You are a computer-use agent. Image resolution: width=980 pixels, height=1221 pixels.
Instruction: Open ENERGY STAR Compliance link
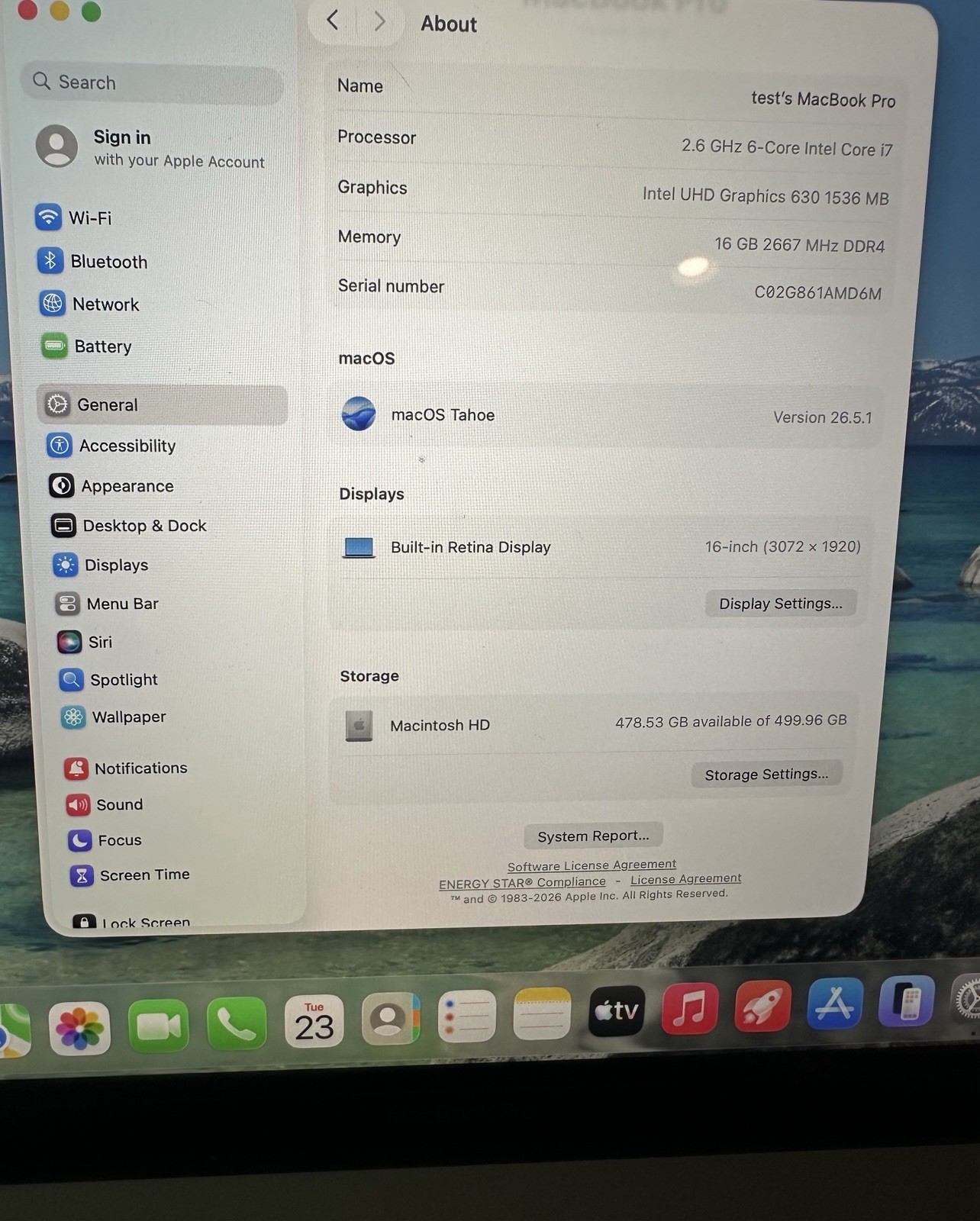pos(522,883)
